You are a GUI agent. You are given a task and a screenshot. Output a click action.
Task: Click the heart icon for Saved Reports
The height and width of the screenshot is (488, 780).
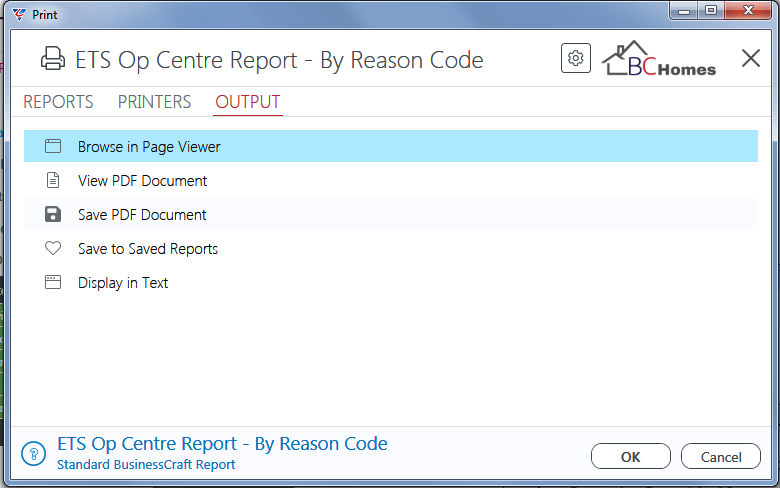(53, 248)
